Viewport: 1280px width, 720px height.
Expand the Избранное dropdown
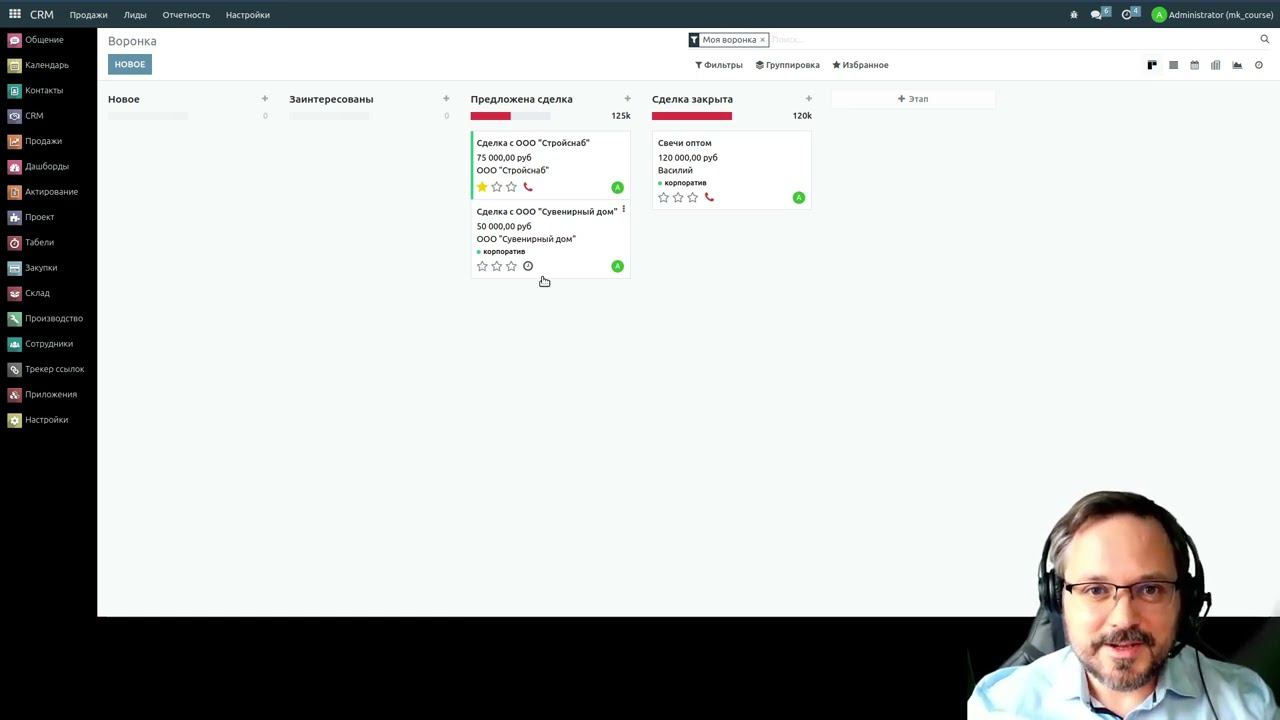point(860,65)
